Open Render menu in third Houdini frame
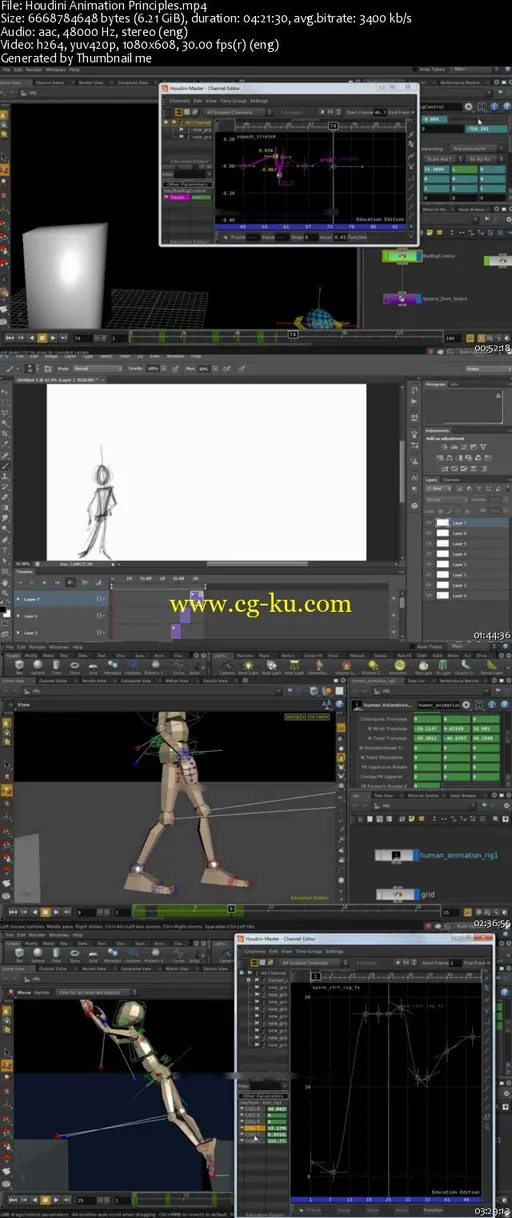The width and height of the screenshot is (512, 1218). coord(36,647)
